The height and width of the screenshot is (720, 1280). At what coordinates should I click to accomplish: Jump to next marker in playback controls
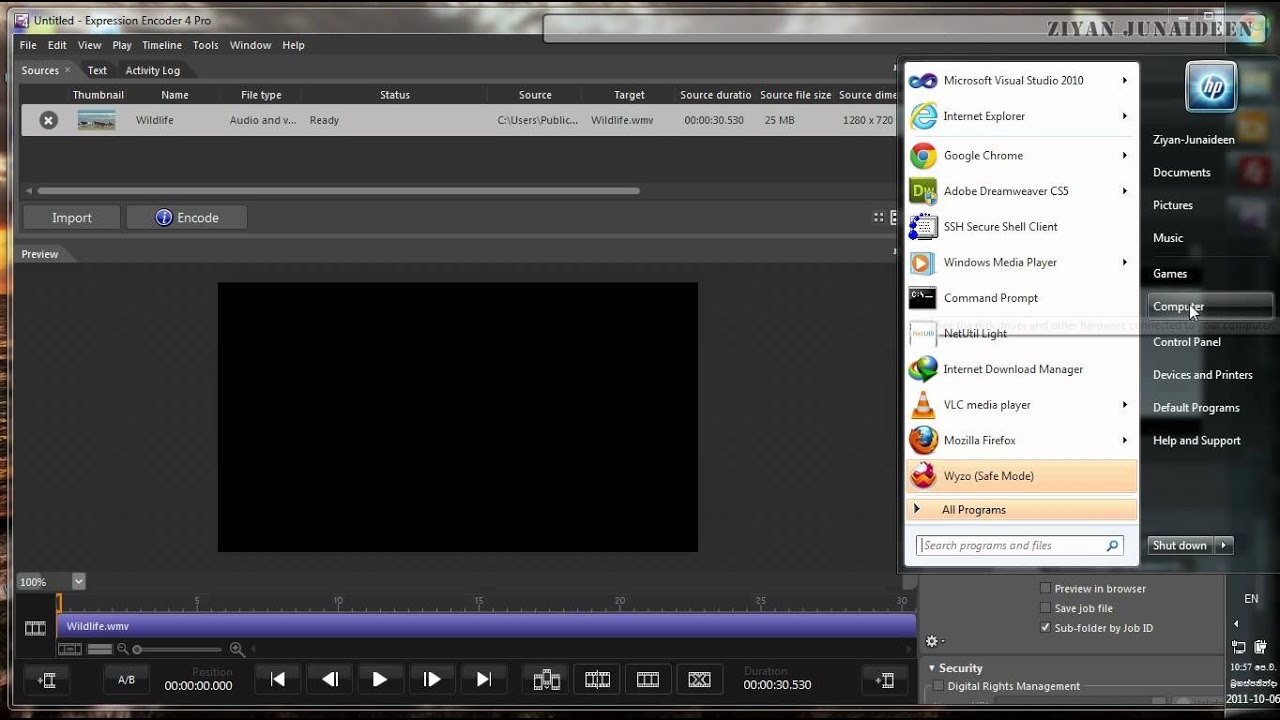click(x=483, y=679)
